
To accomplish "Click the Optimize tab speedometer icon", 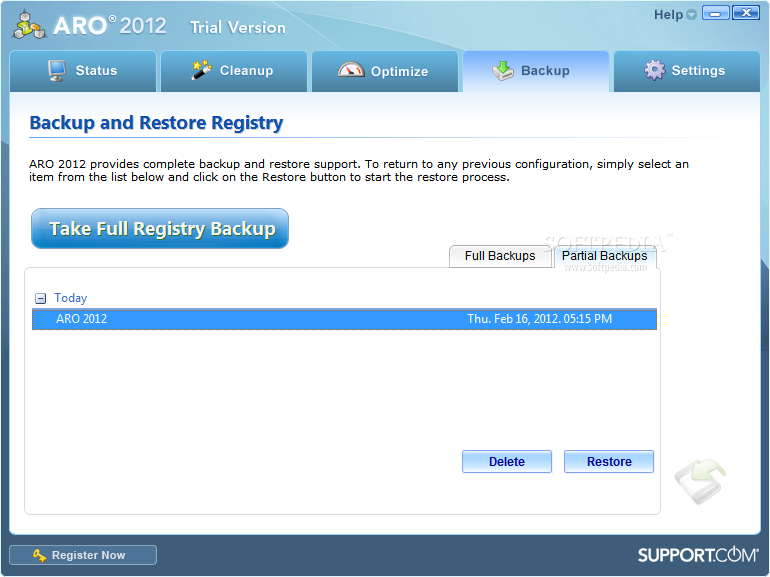I will pos(351,70).
